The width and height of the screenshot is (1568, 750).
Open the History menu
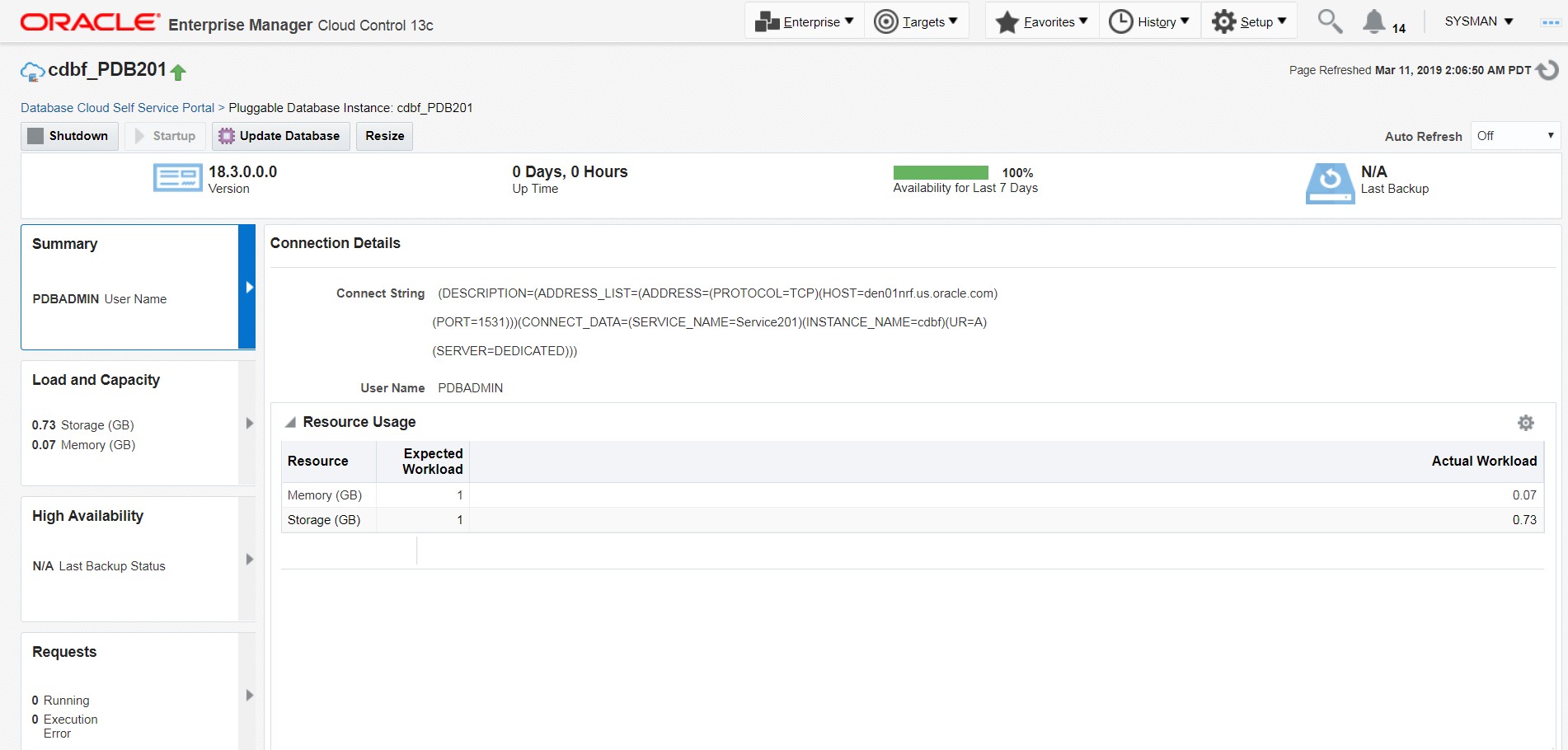pyautogui.click(x=1149, y=21)
